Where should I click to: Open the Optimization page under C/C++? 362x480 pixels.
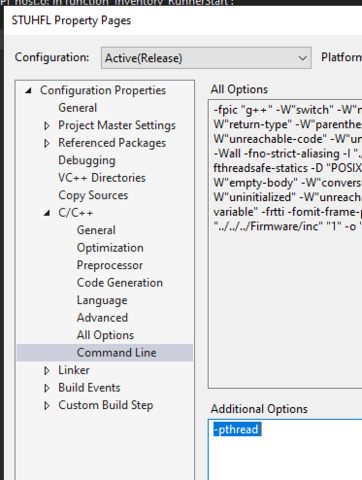pyautogui.click(x=110, y=248)
